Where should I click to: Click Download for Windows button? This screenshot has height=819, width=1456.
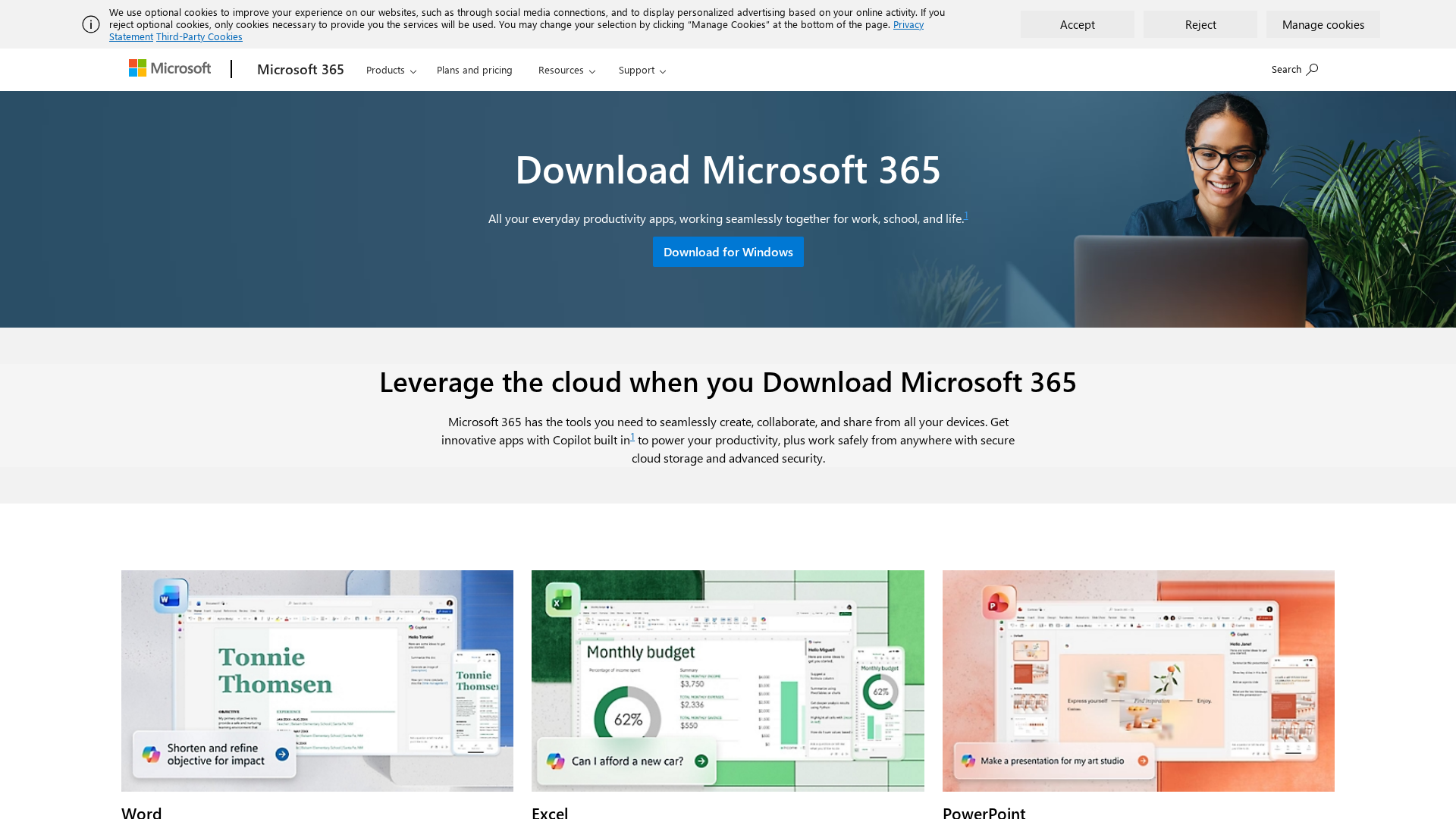(728, 252)
